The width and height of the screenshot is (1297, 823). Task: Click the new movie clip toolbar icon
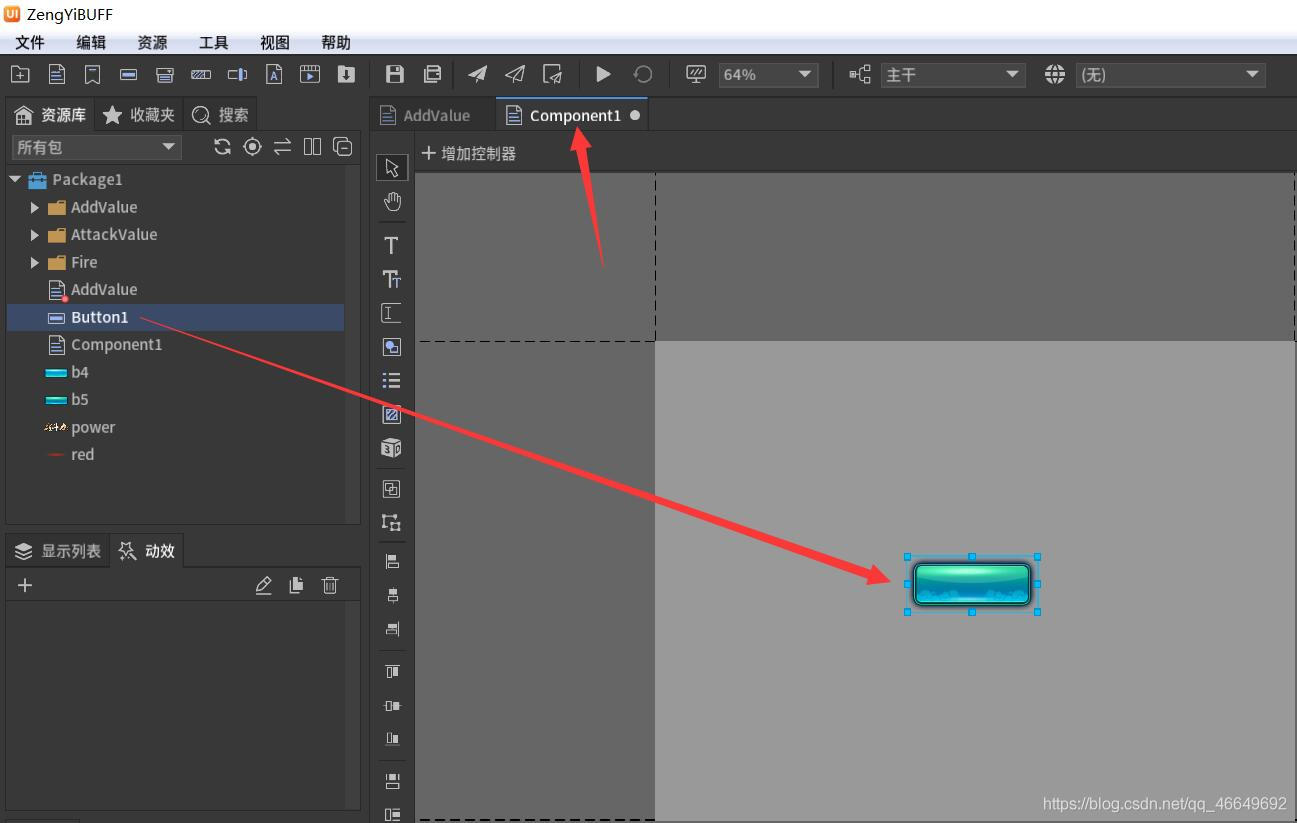[310, 74]
